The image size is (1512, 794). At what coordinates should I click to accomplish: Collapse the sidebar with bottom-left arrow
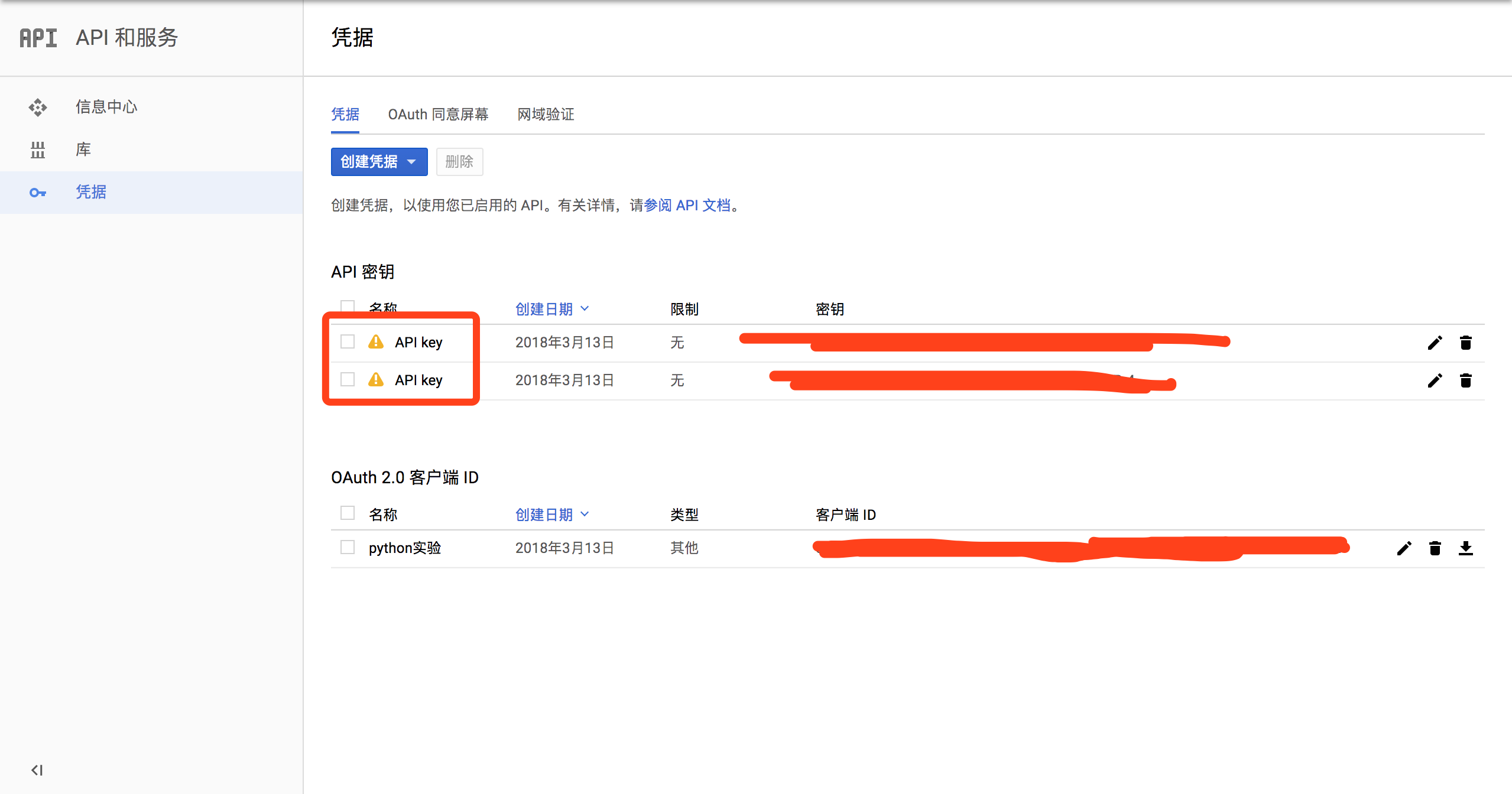[37, 770]
